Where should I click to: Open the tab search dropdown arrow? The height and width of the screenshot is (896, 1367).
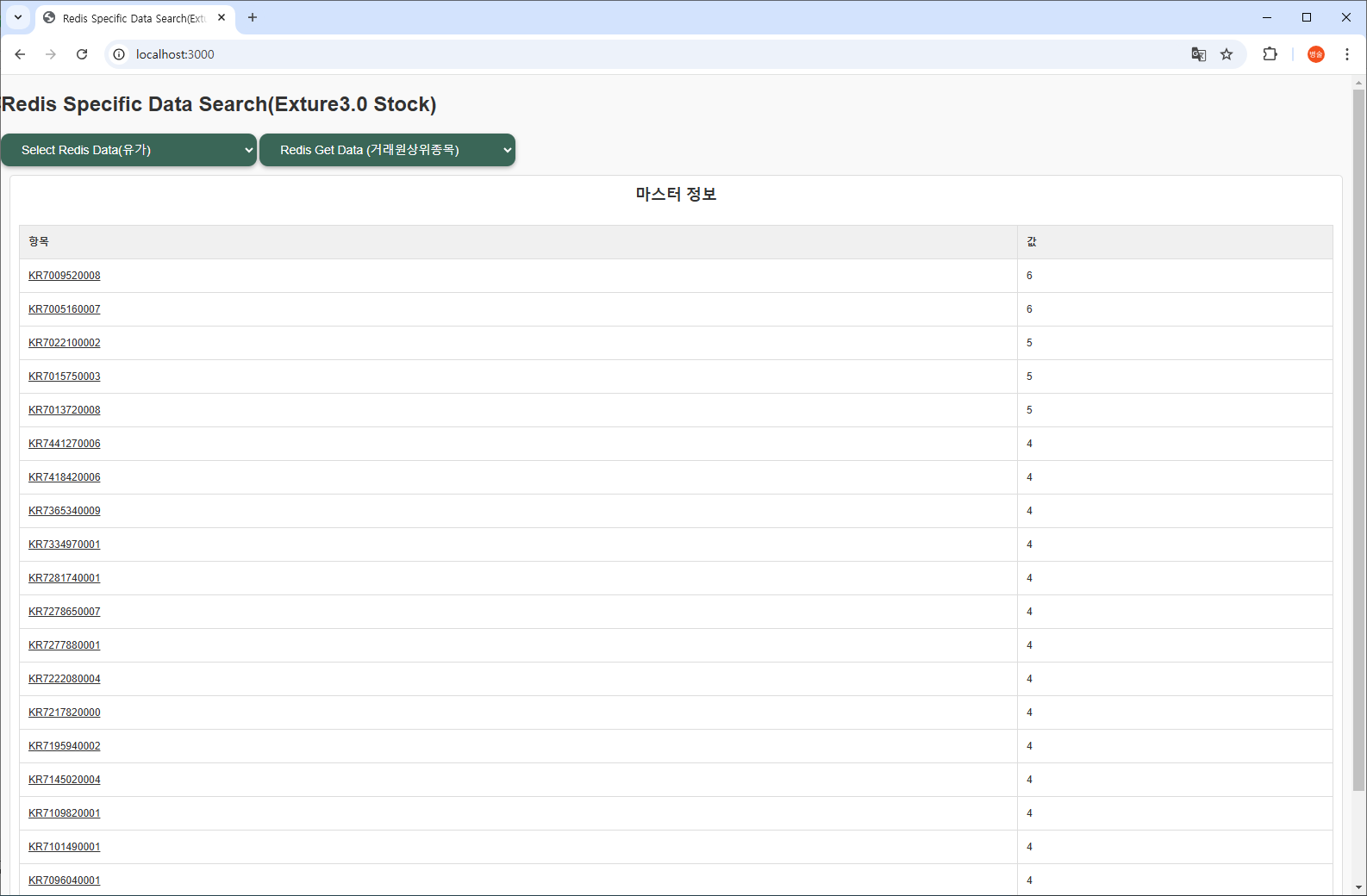18,17
